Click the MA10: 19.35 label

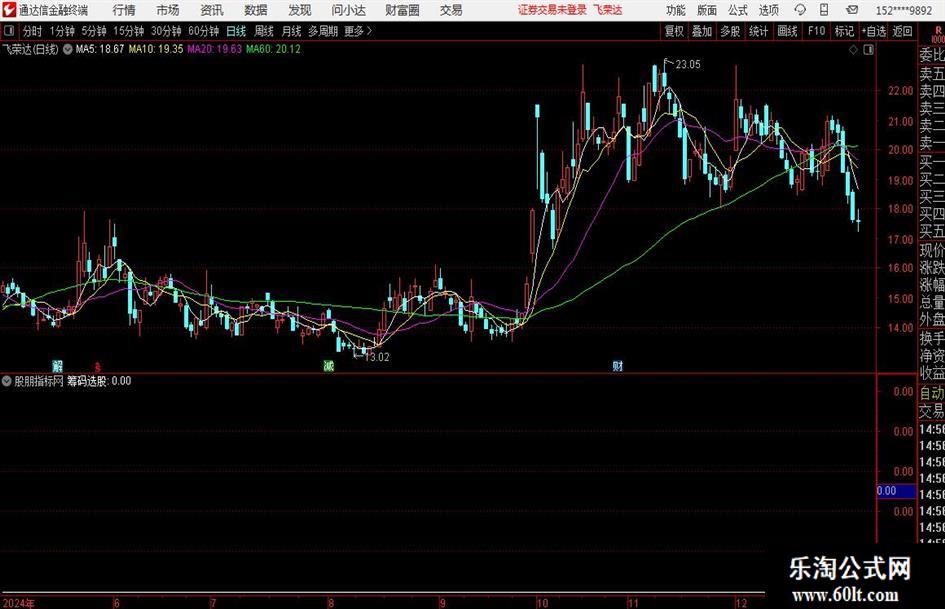155,49
